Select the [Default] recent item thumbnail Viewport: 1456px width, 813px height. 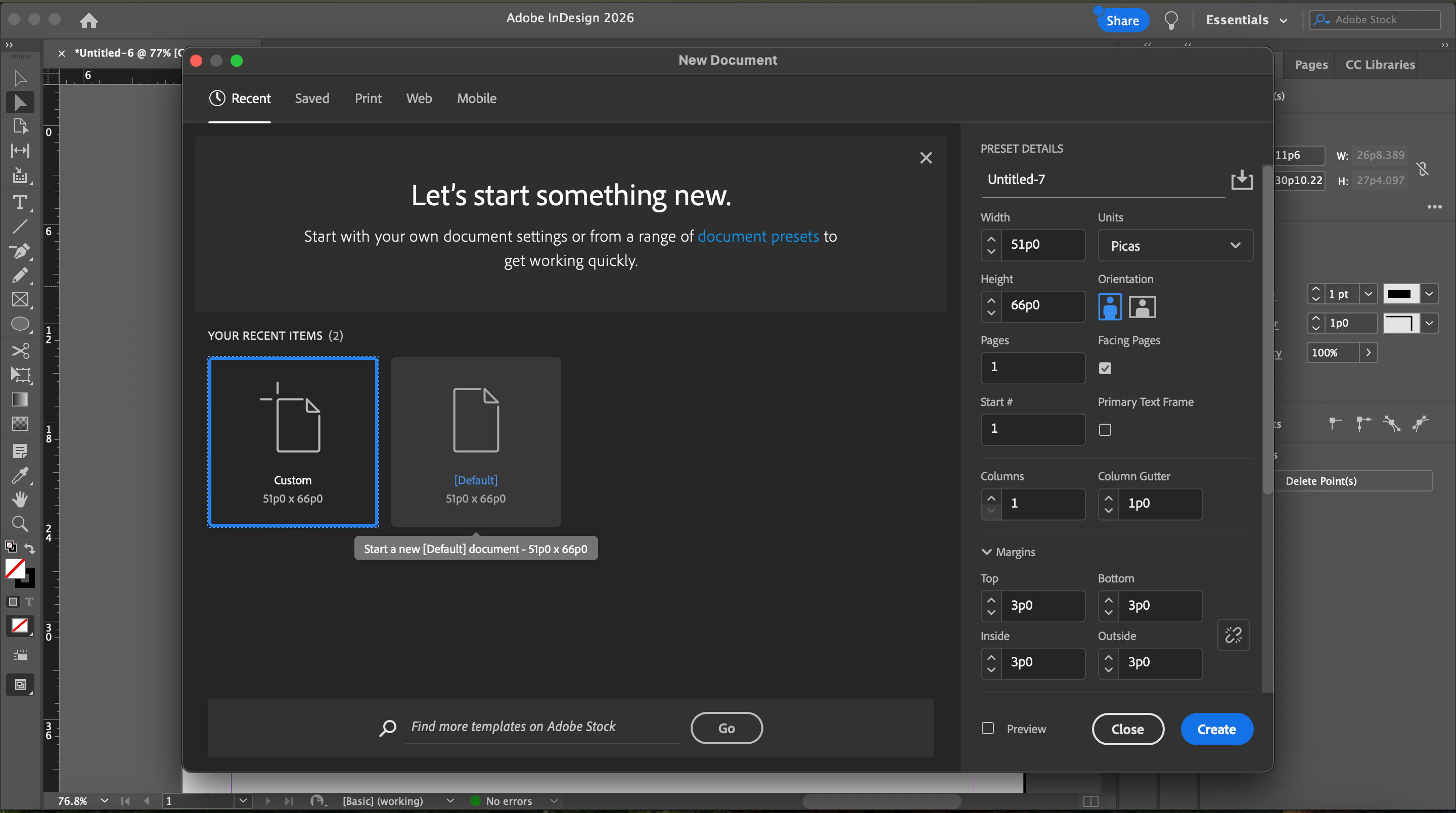pos(476,441)
